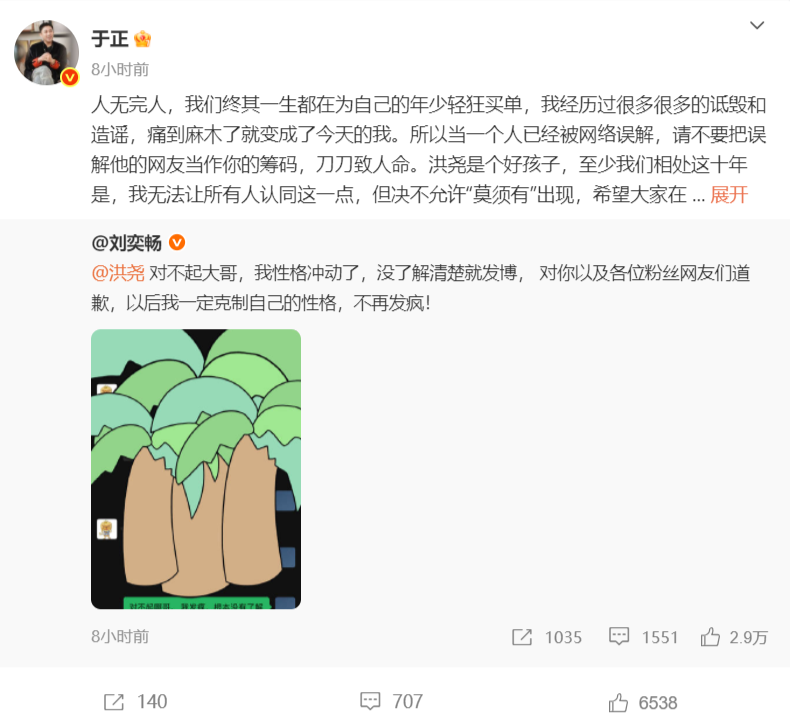Open 于正's profile avatar
This screenshot has height=717, width=790.
(x=46, y=52)
